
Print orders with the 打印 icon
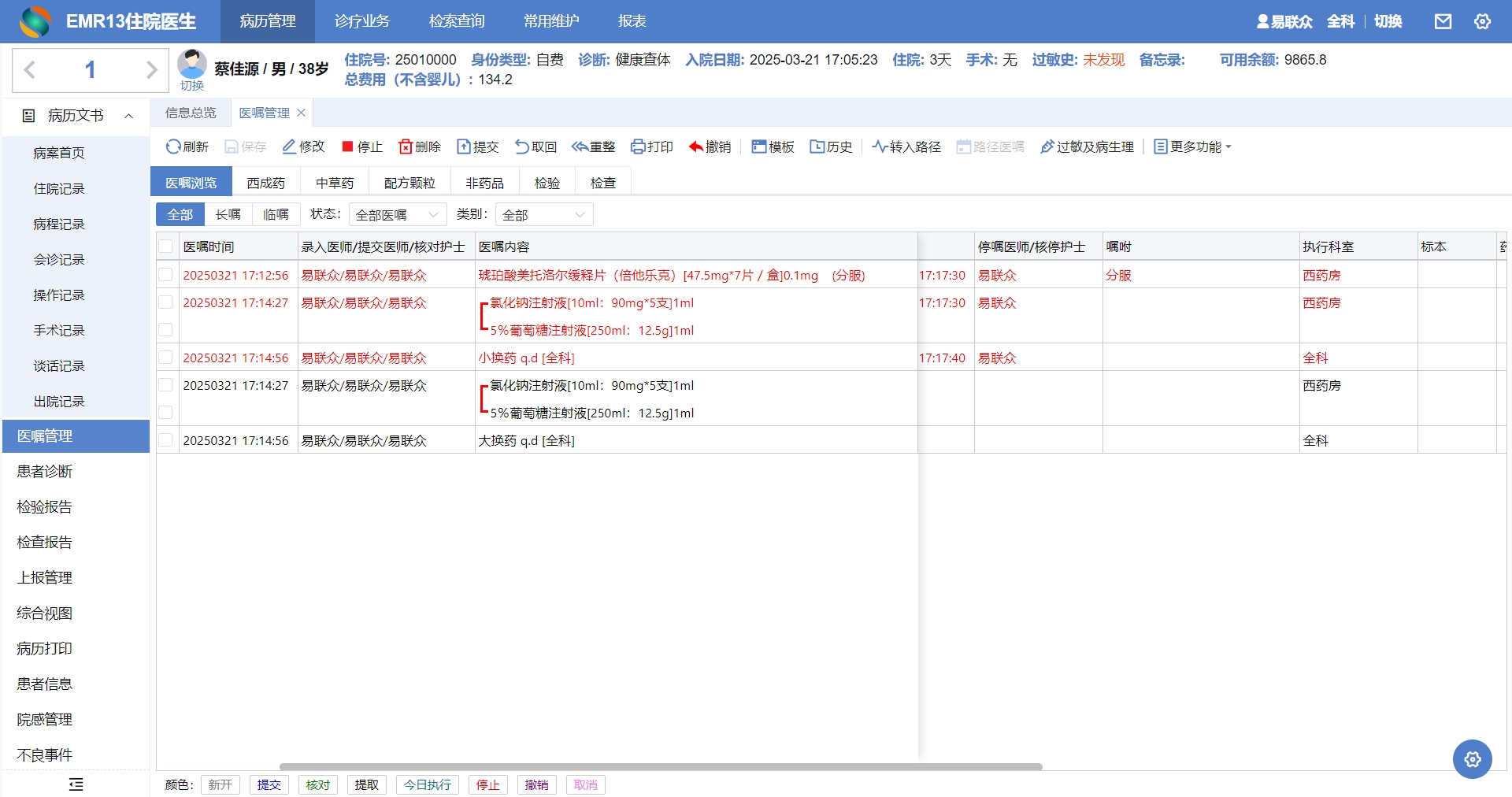pos(638,146)
